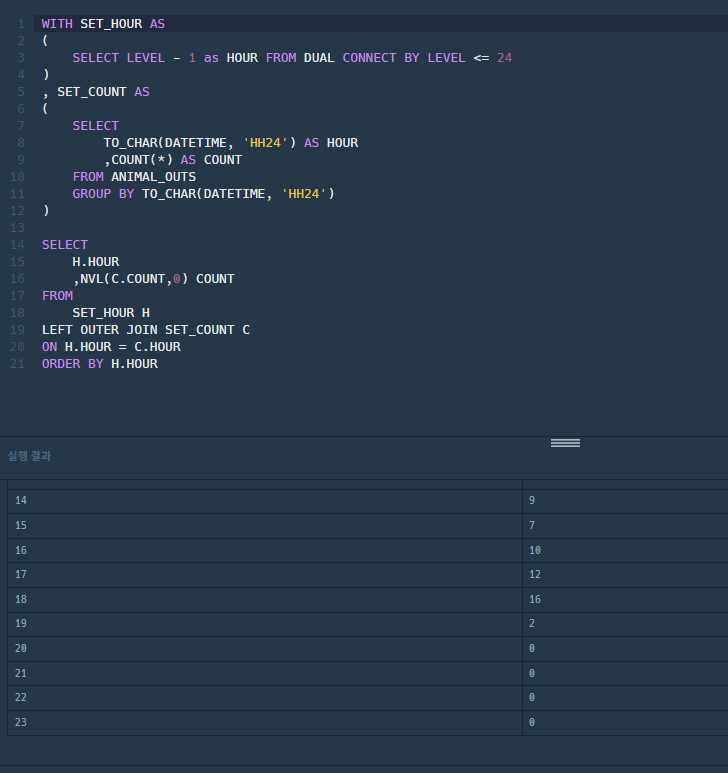Click count value 2 in hour 19 row
728x773 pixels.
532,624
